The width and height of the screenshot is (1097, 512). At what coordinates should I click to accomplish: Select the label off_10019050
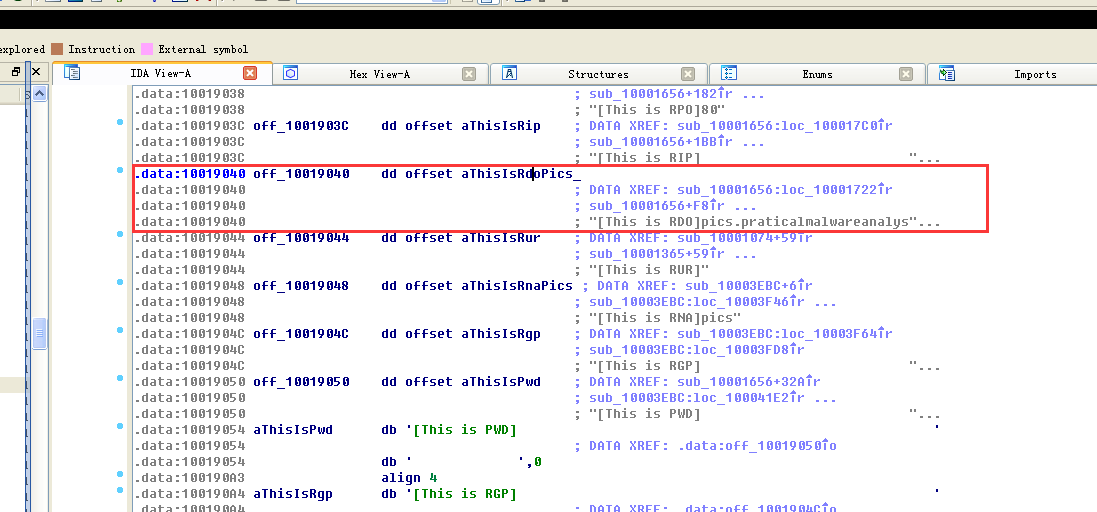301,382
